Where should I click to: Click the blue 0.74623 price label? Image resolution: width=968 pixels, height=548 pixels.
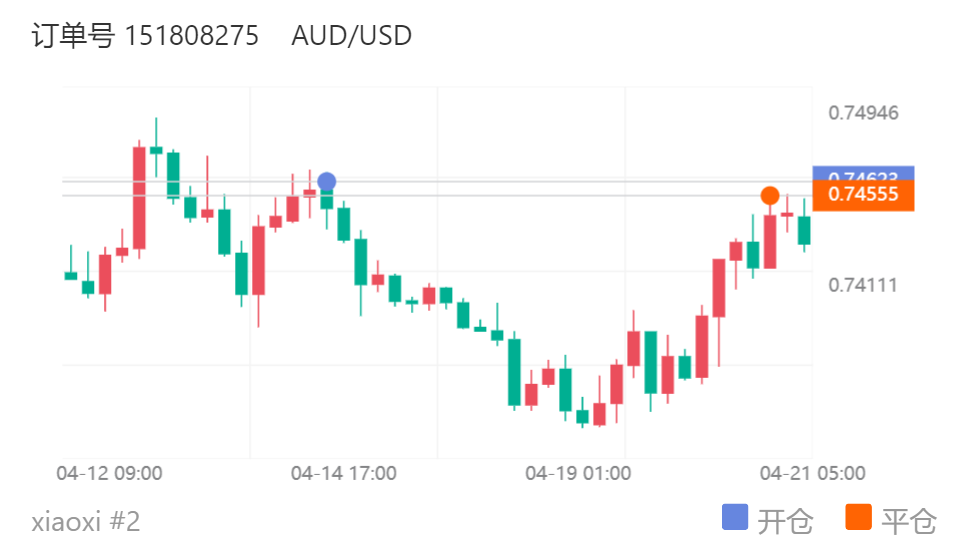coord(864,173)
